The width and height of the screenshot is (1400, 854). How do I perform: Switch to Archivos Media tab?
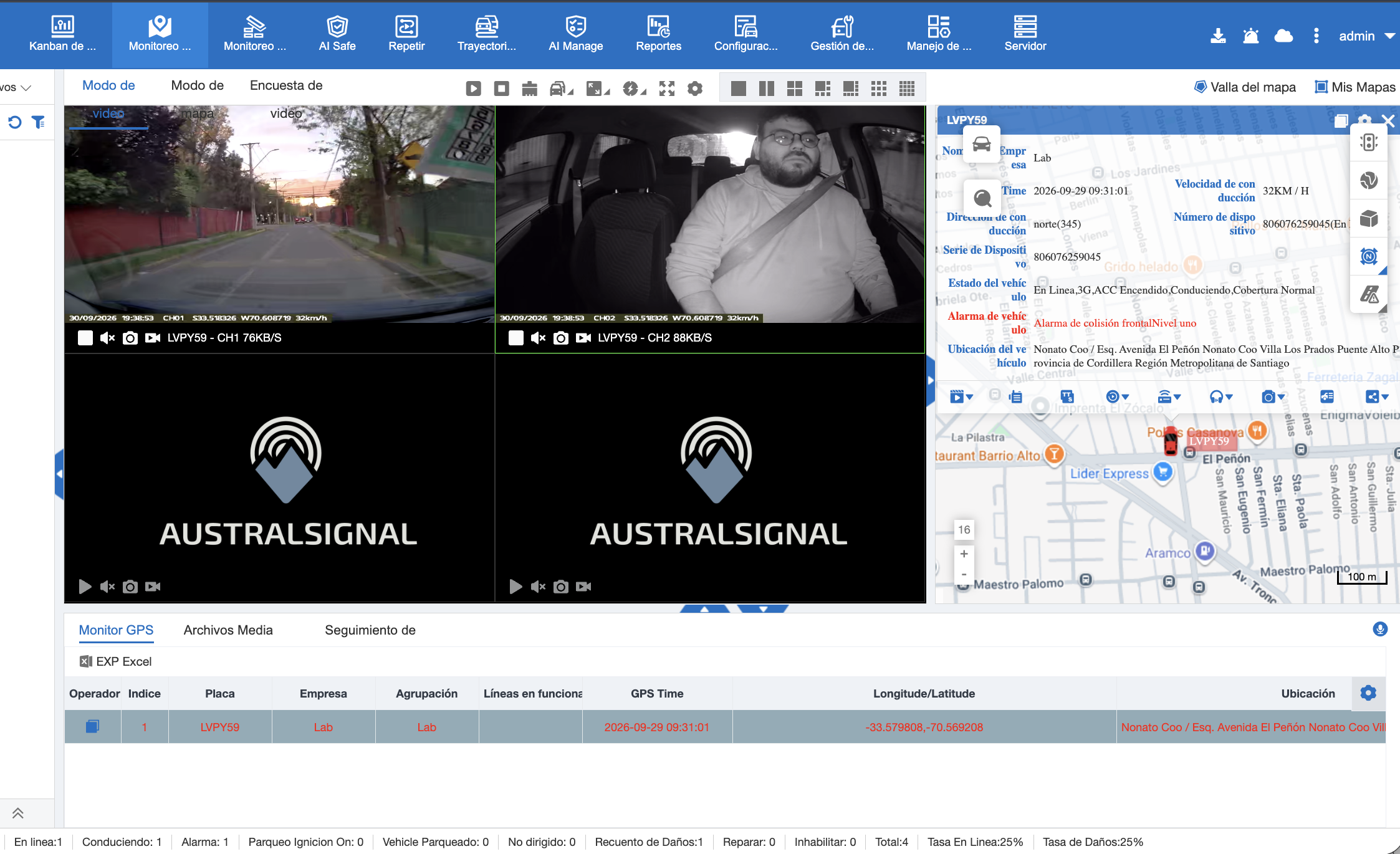[228, 630]
